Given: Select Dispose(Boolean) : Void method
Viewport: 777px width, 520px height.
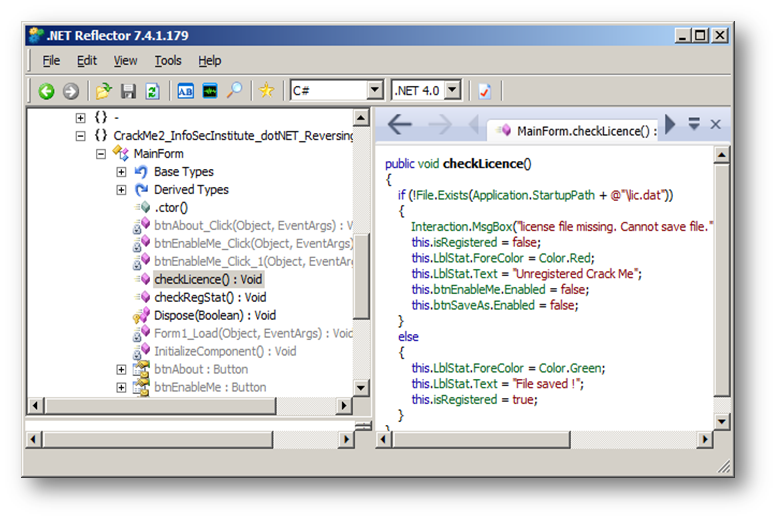Looking at the screenshot, I should tap(214, 315).
